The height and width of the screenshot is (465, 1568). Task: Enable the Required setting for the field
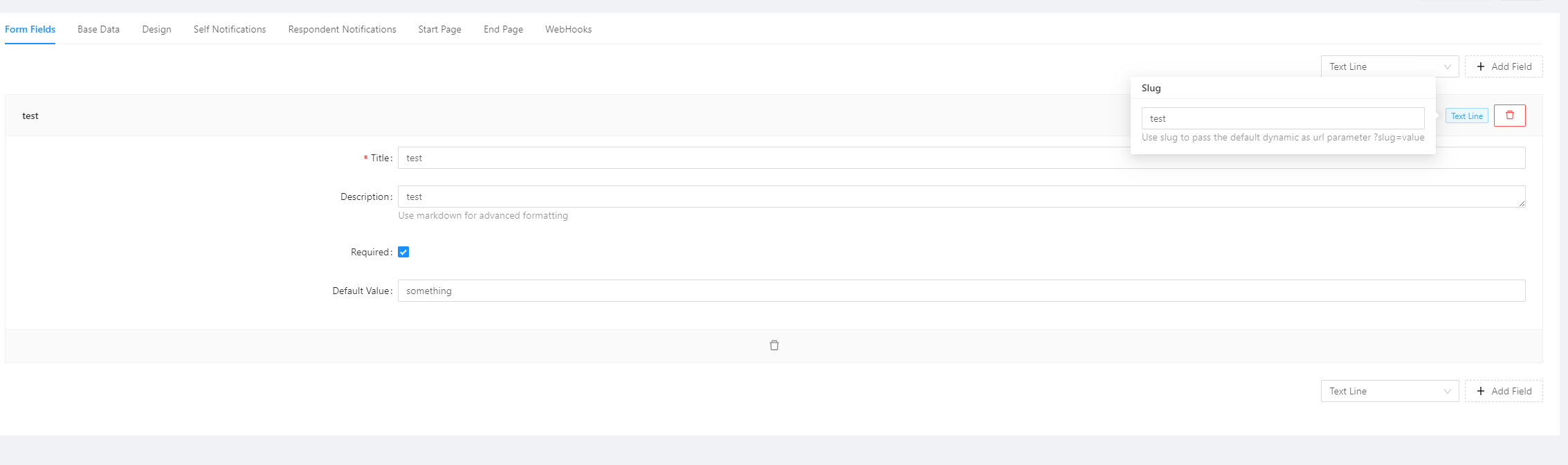(x=403, y=252)
